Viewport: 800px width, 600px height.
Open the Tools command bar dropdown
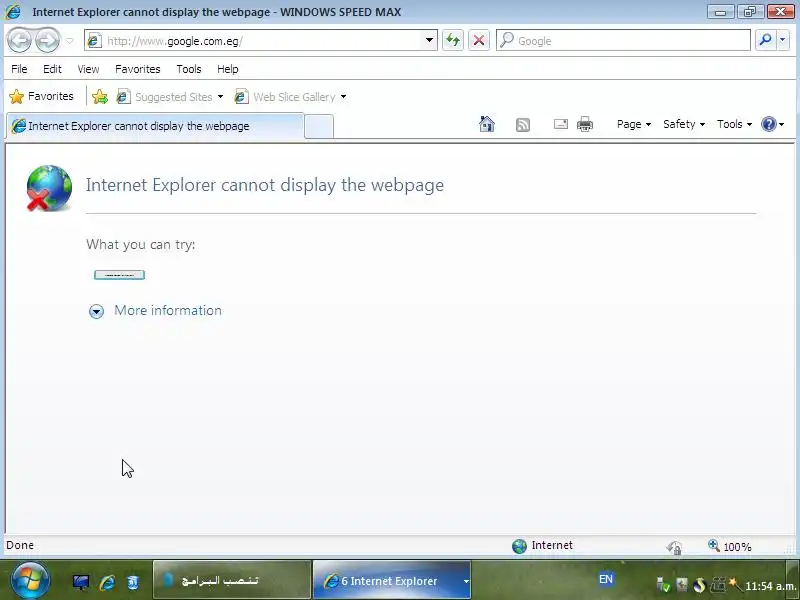(x=734, y=124)
